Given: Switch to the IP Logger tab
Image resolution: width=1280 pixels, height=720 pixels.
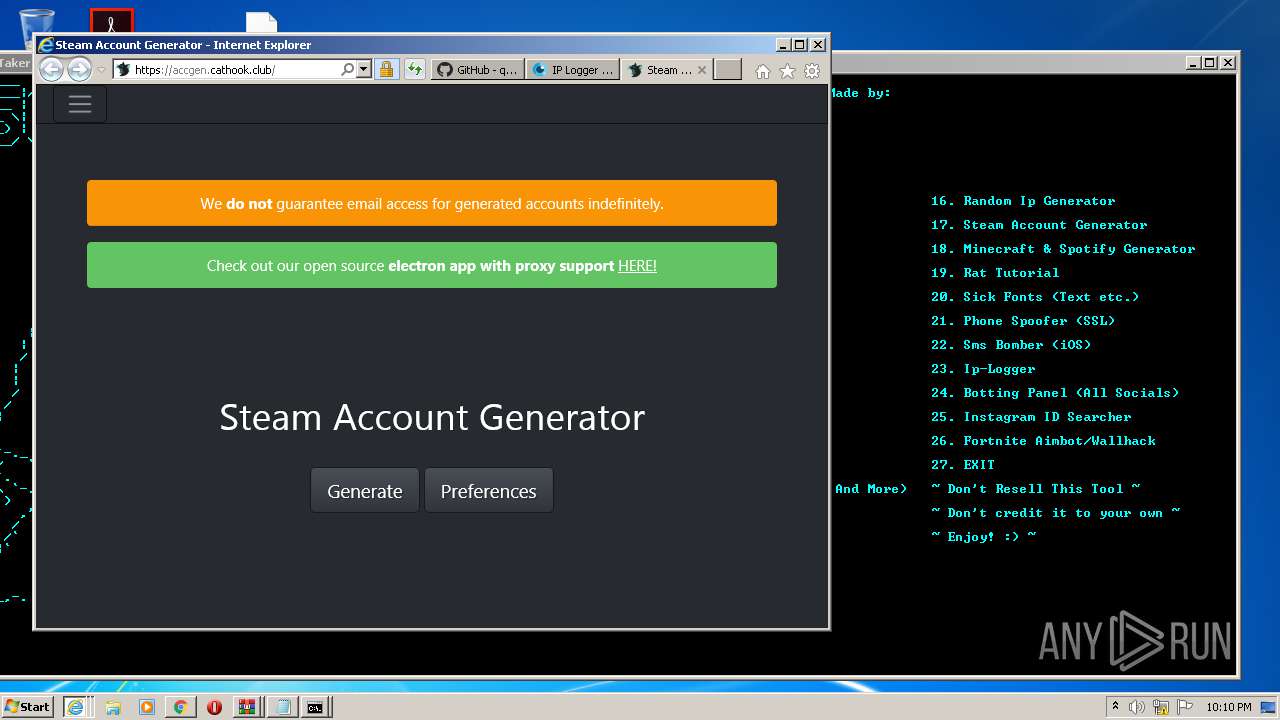Looking at the screenshot, I should click(x=572, y=70).
